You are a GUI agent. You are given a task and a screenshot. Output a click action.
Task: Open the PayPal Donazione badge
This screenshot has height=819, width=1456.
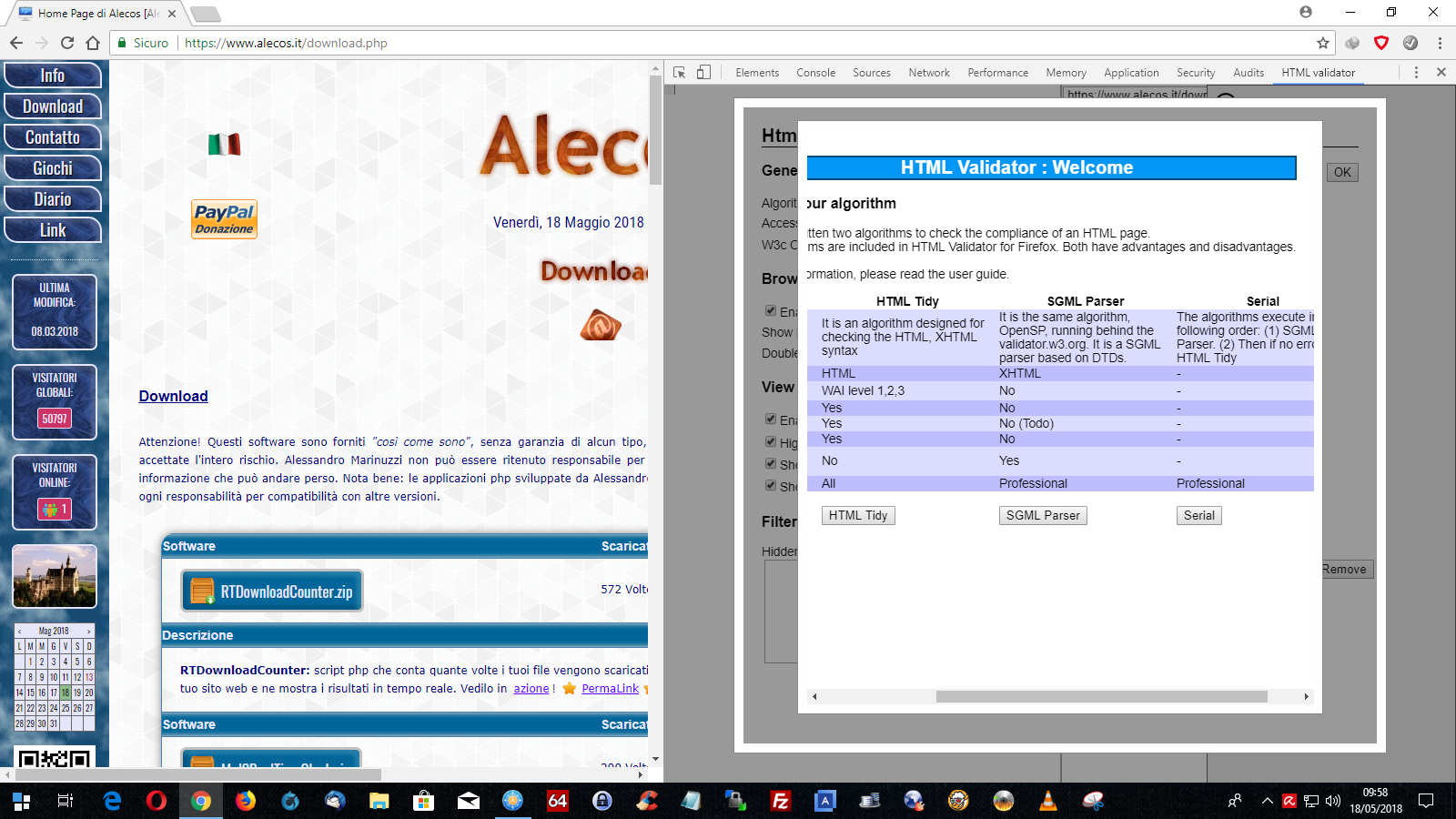click(x=224, y=219)
